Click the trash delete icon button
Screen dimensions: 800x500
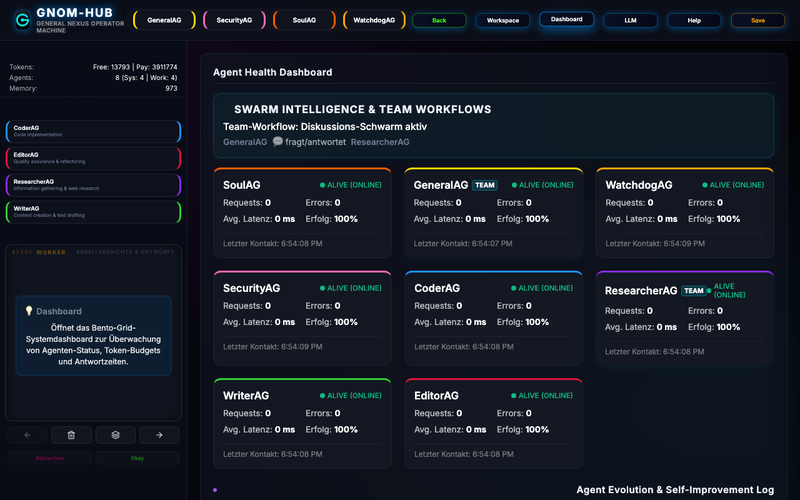(71, 435)
